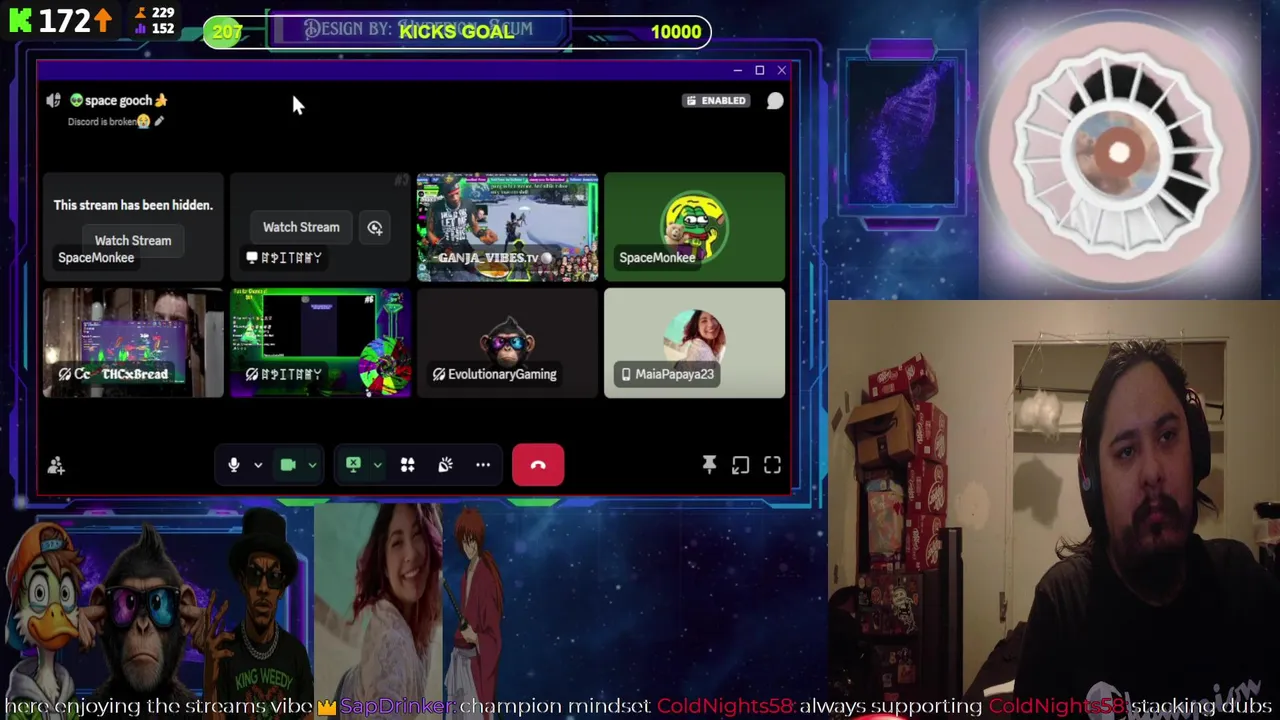Open the more options three-dot menu
Image resolution: width=1280 pixels, height=720 pixels.
point(483,465)
